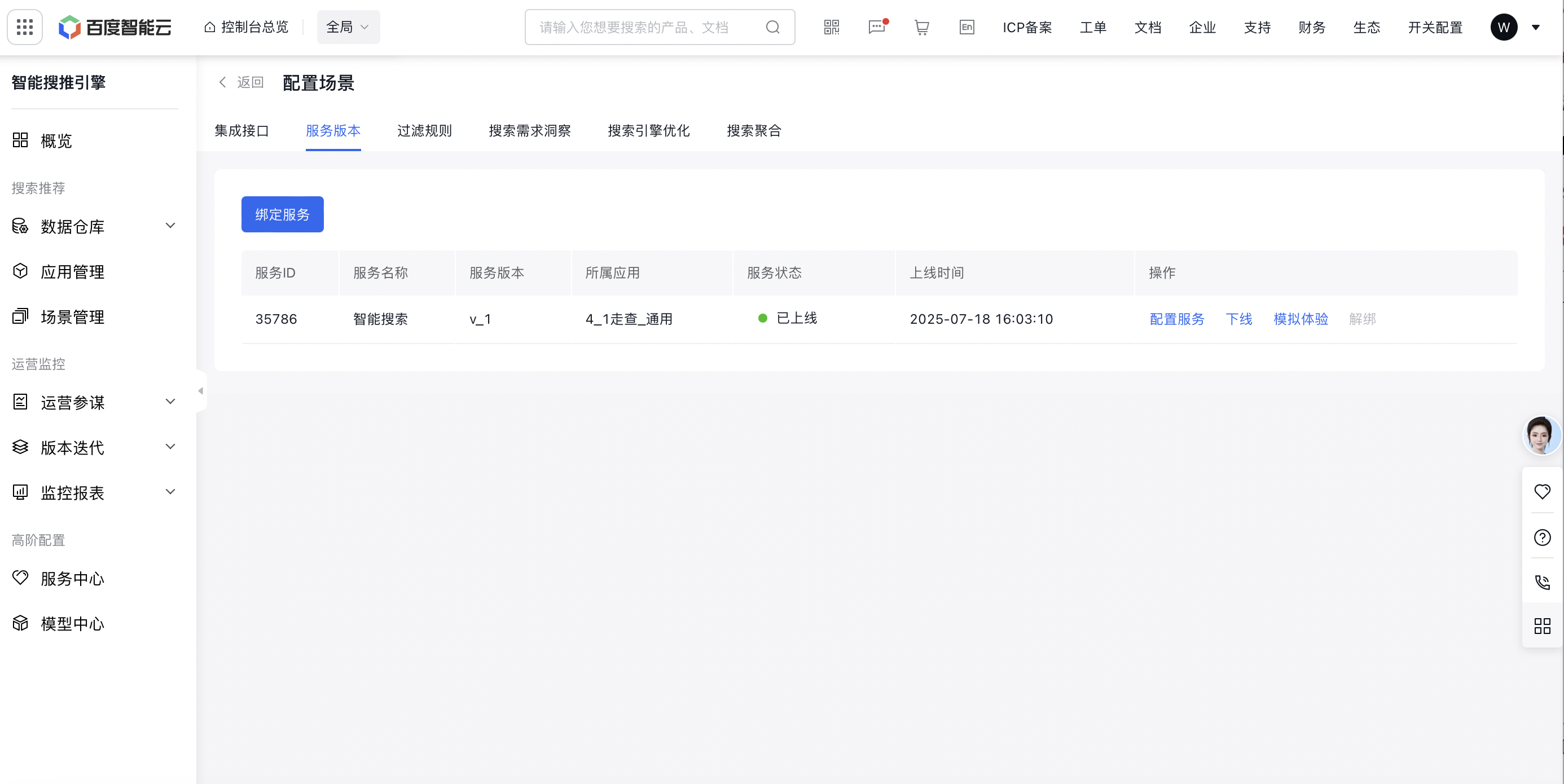Screen dimensions: 1564x784
Task: Open the shopping cart icon
Action: 922,27
